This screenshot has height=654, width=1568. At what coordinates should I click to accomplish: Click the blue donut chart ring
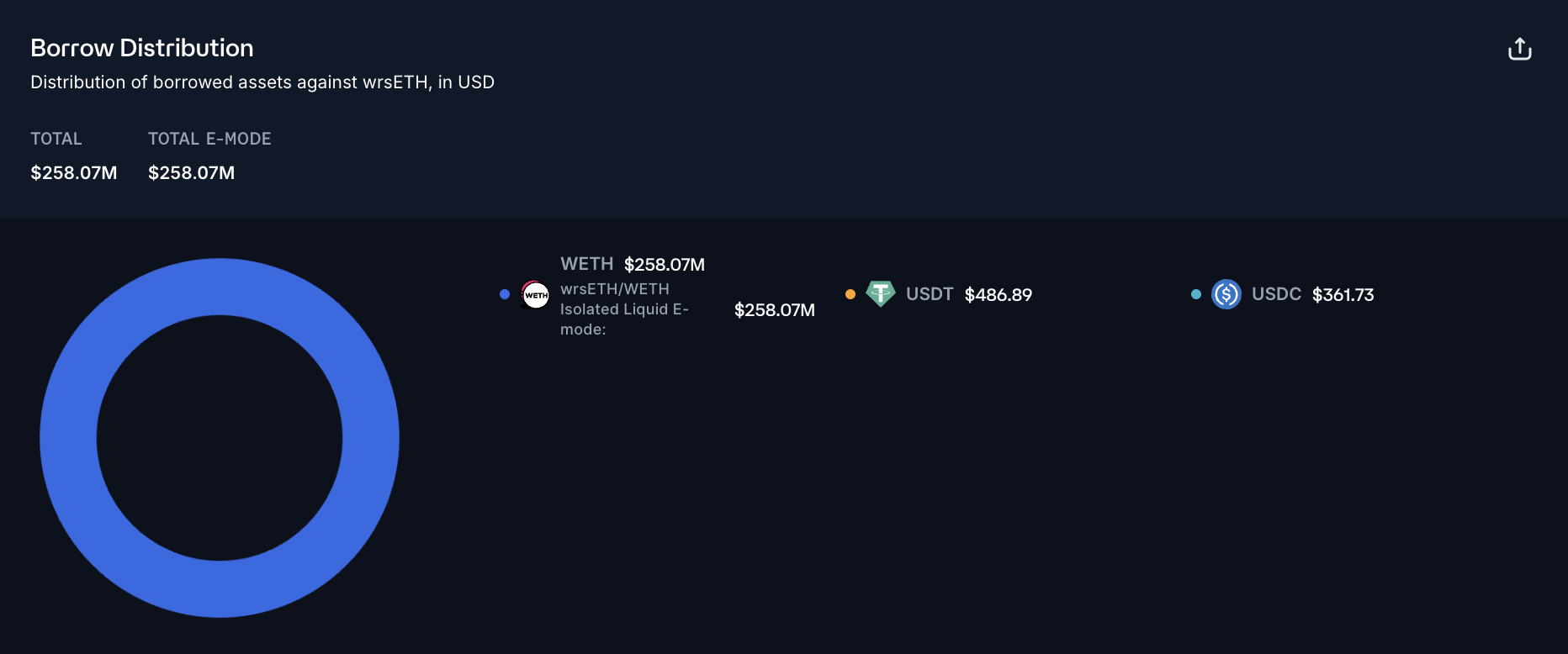point(69,437)
